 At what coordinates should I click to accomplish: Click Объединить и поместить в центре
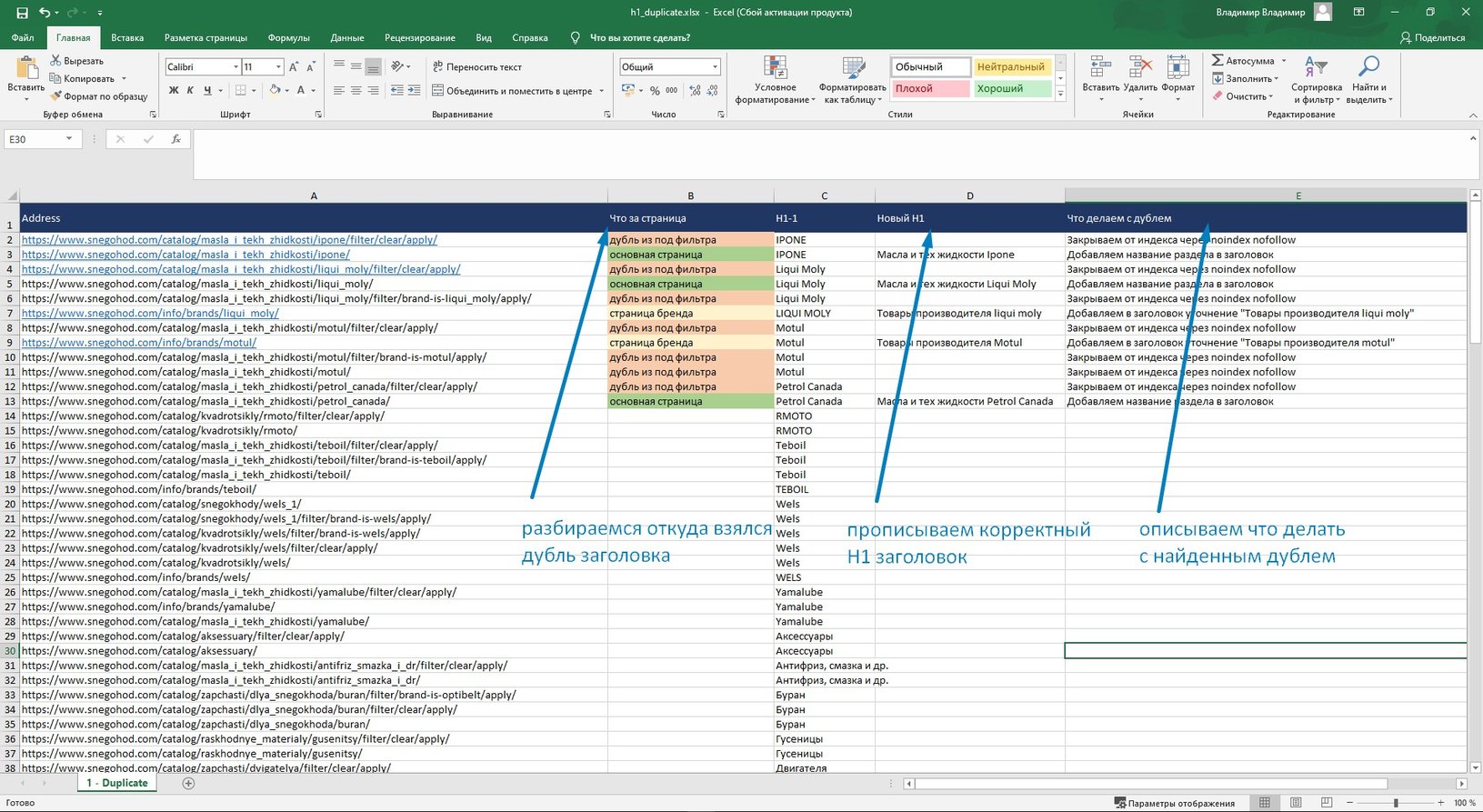[x=512, y=90]
